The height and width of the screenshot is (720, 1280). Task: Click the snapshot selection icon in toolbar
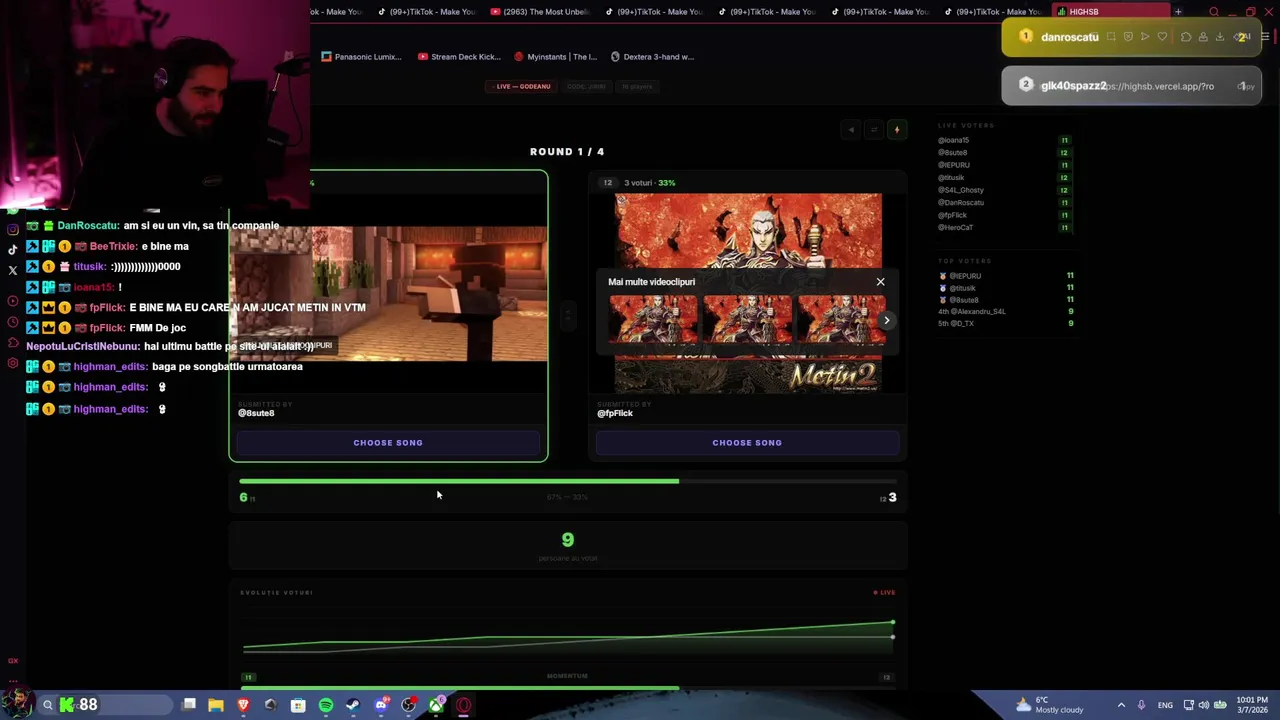(1111, 37)
